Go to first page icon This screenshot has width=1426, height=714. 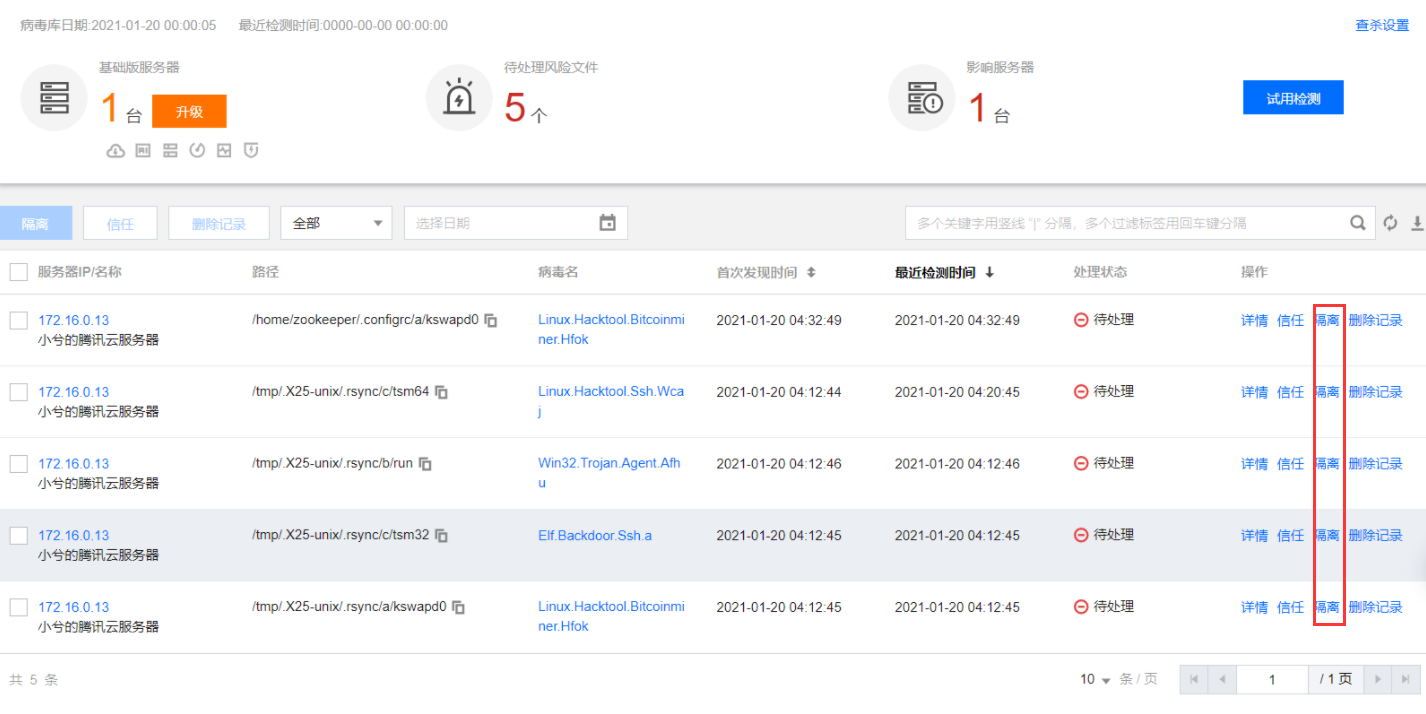pyautogui.click(x=1193, y=680)
